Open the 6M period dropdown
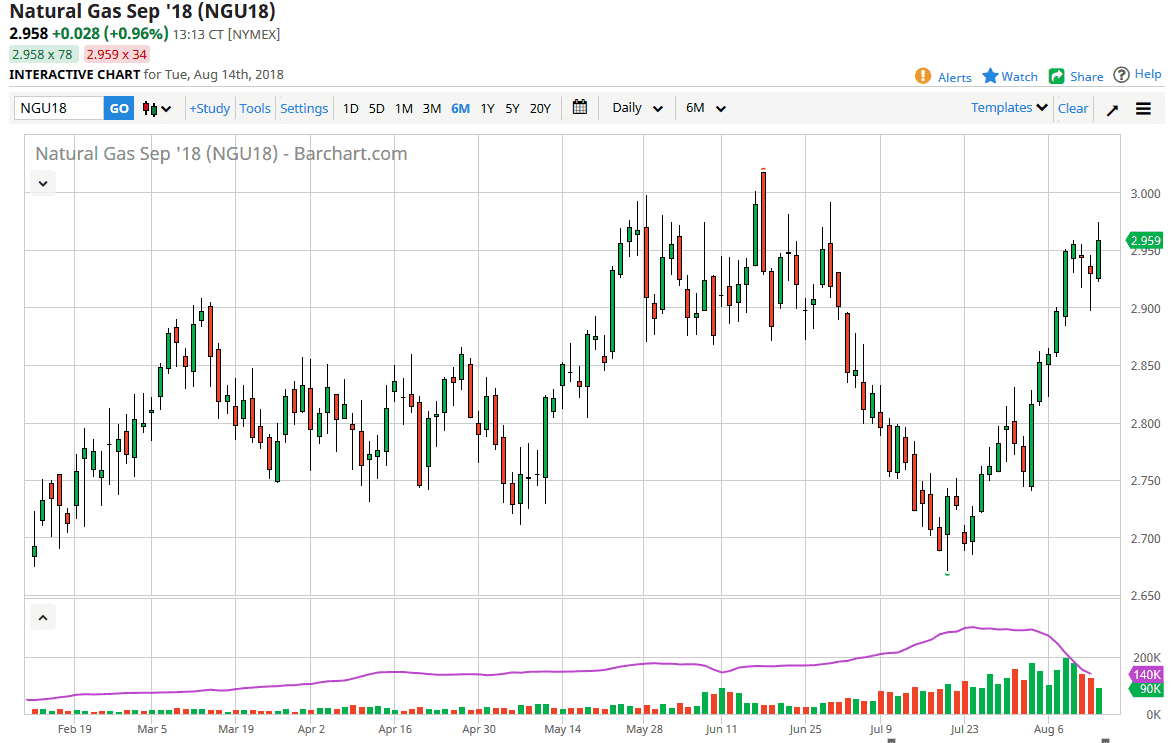The width and height of the screenshot is (1174, 743). [x=705, y=108]
